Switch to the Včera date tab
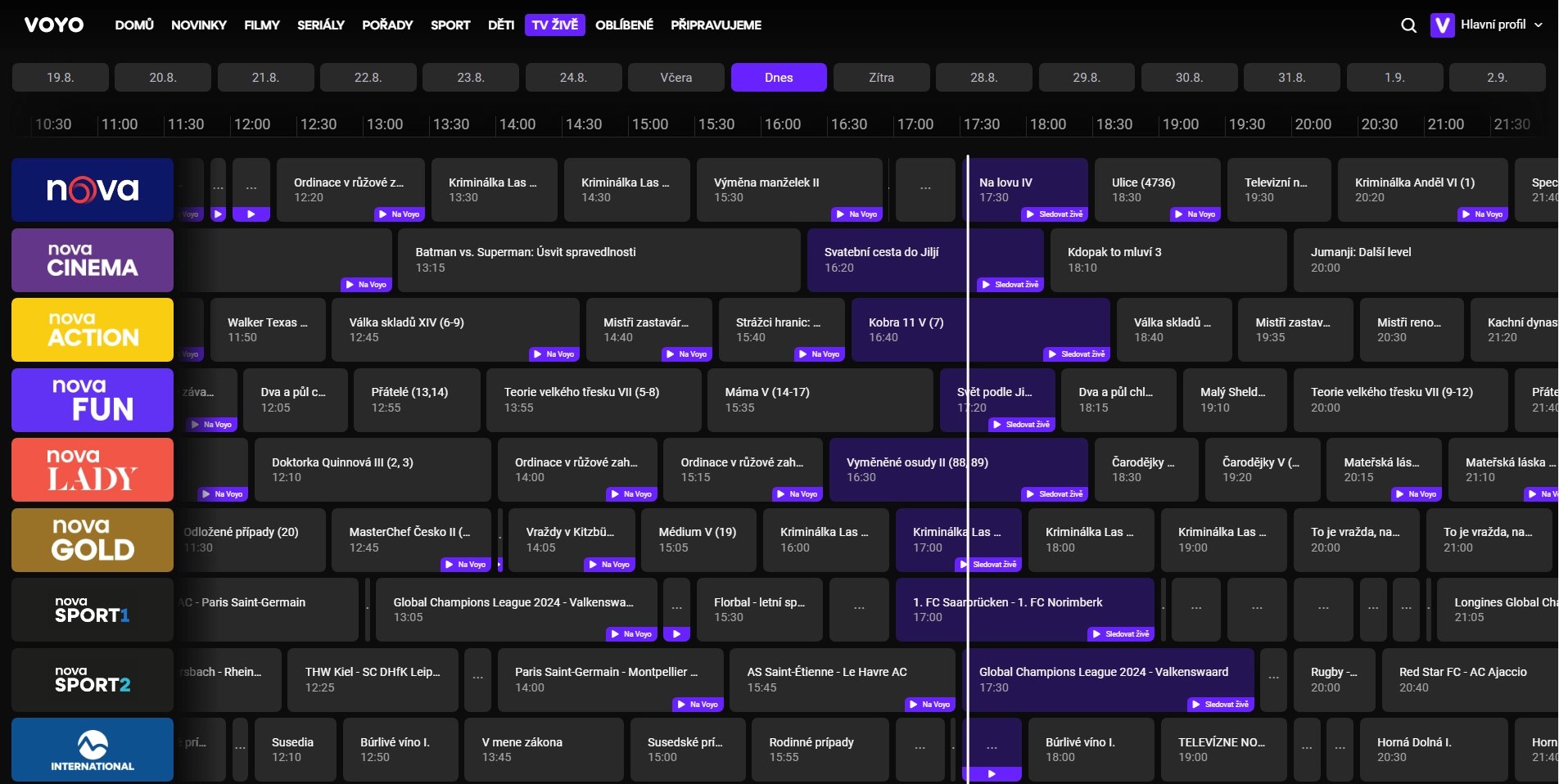 point(676,78)
